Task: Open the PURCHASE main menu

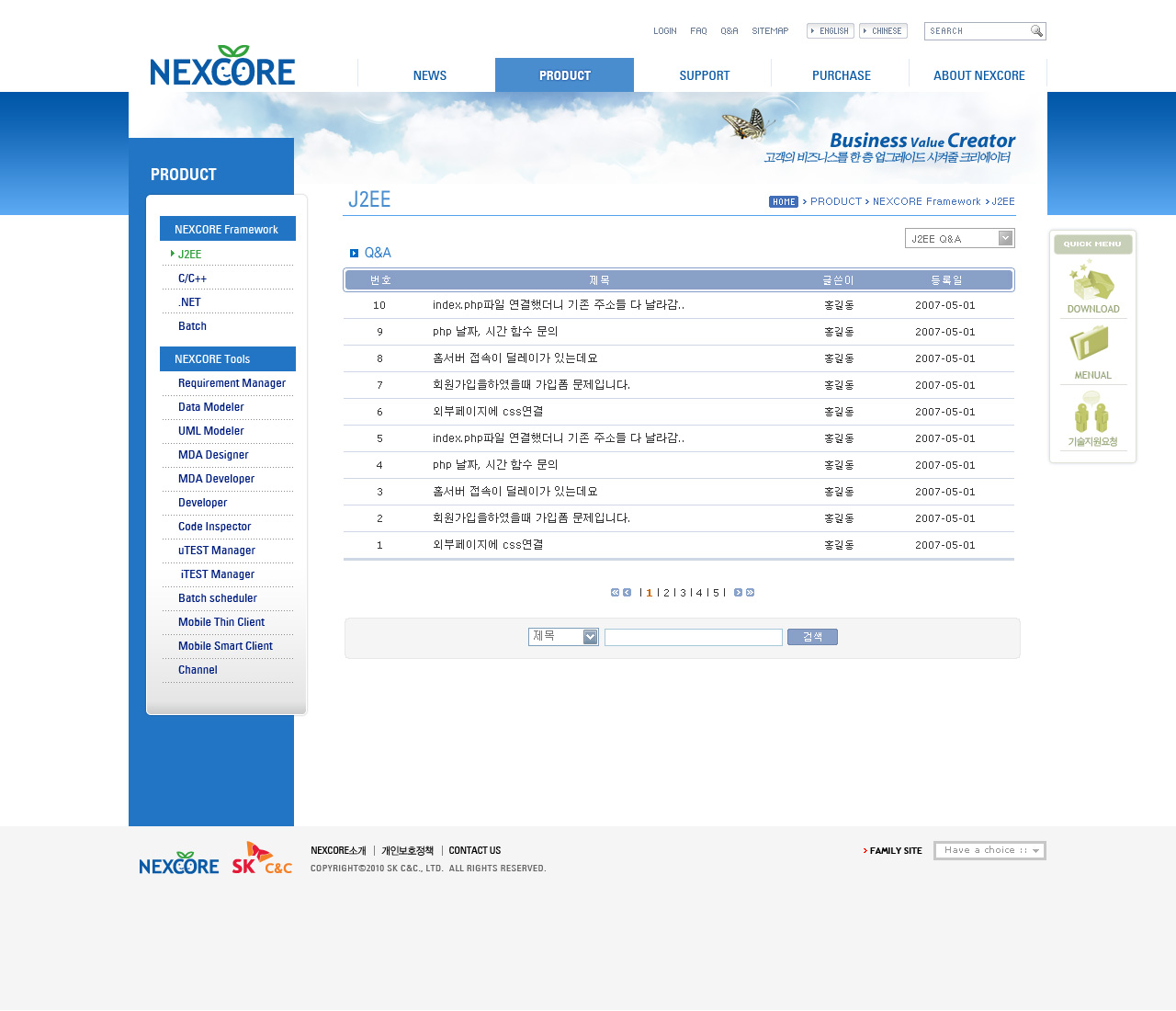Action: coord(841,75)
